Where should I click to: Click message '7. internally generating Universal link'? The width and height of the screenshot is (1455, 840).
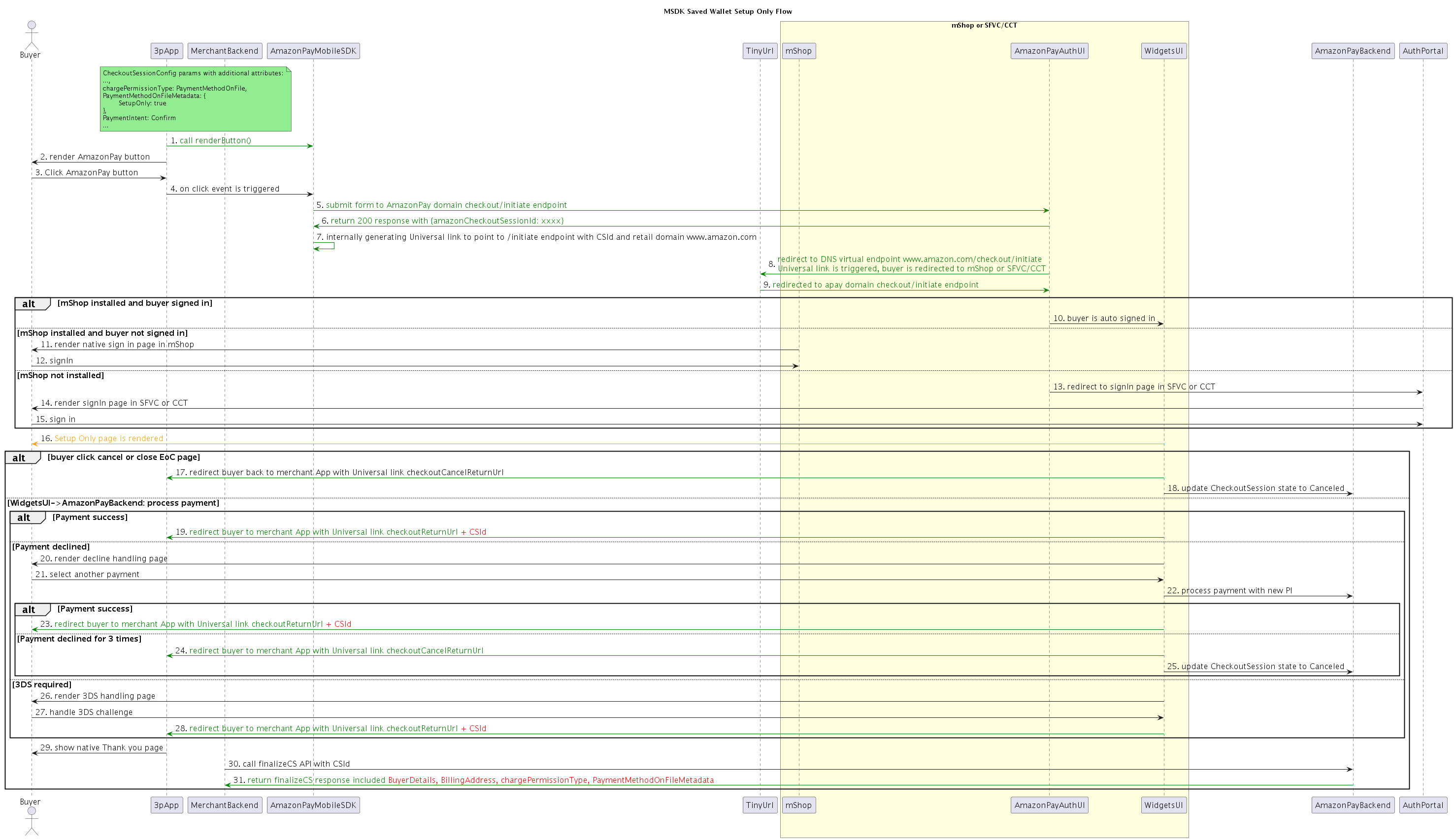[x=536, y=237]
